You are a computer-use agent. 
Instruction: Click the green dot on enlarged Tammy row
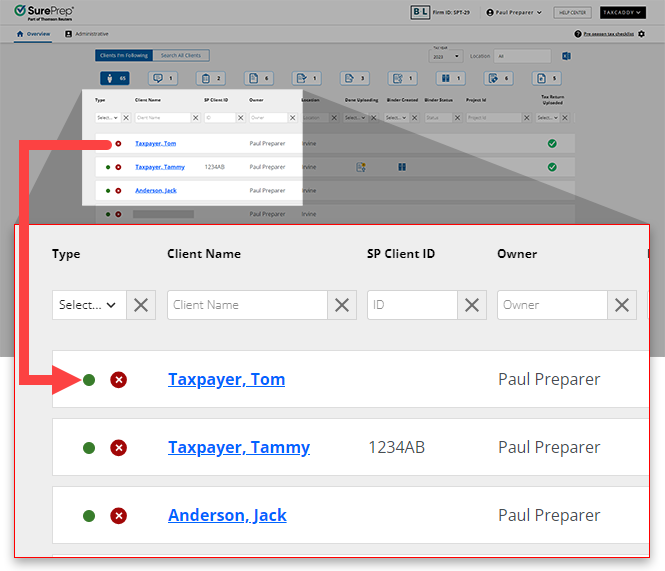point(89,448)
